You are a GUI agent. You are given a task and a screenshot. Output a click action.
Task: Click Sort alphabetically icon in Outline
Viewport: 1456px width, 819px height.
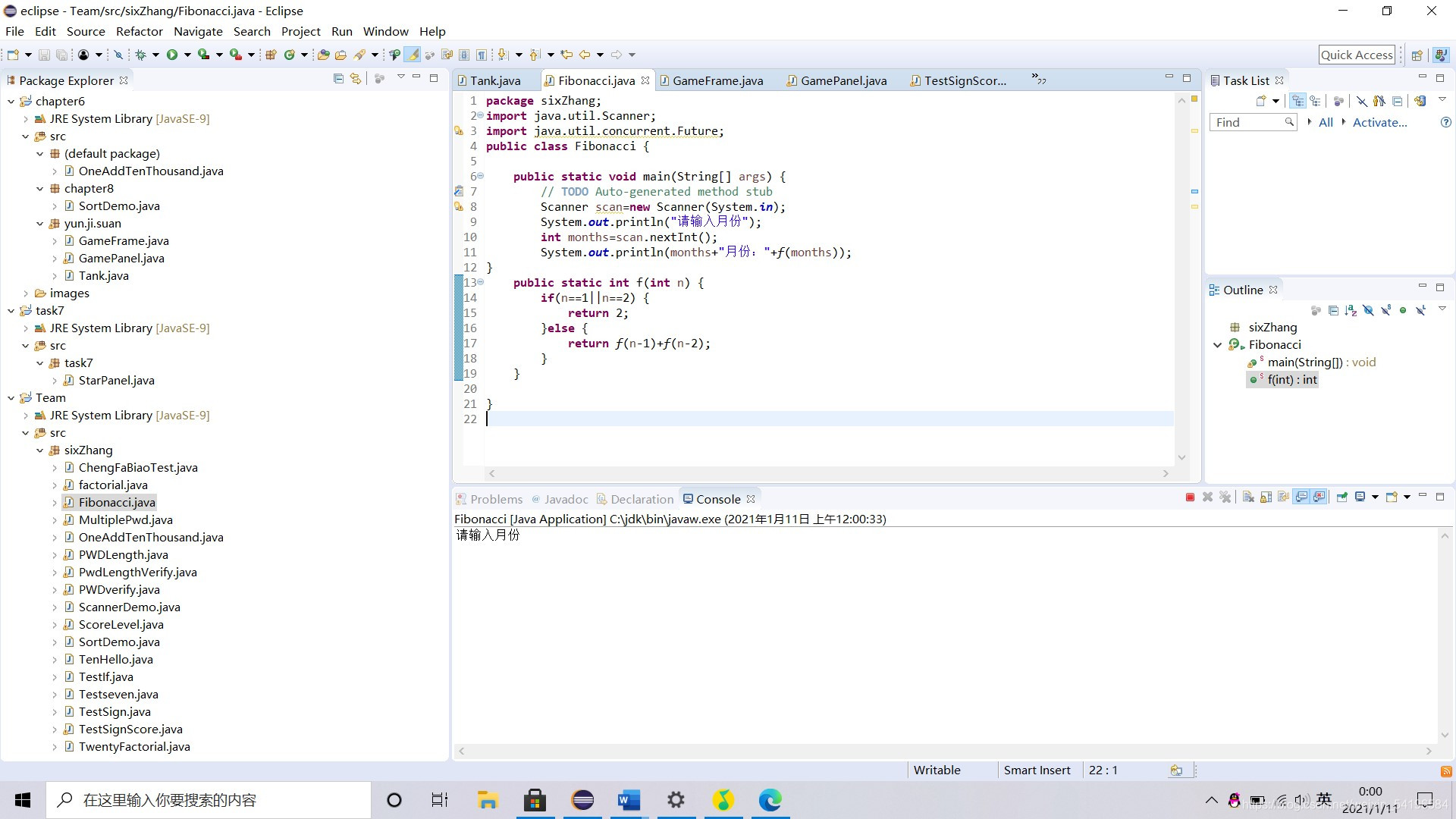[x=1351, y=310]
